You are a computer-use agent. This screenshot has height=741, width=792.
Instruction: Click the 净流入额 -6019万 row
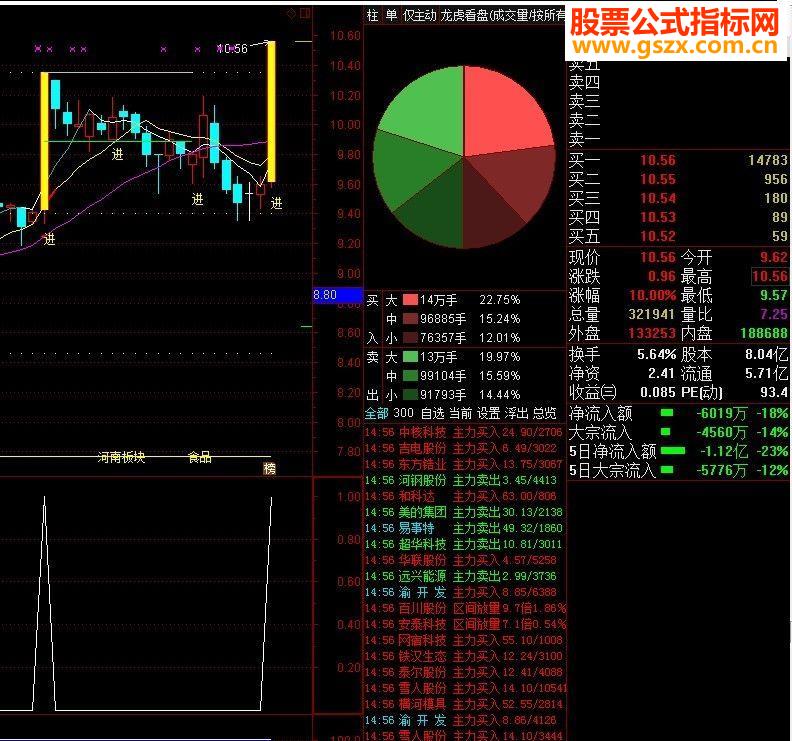pyautogui.click(x=678, y=414)
